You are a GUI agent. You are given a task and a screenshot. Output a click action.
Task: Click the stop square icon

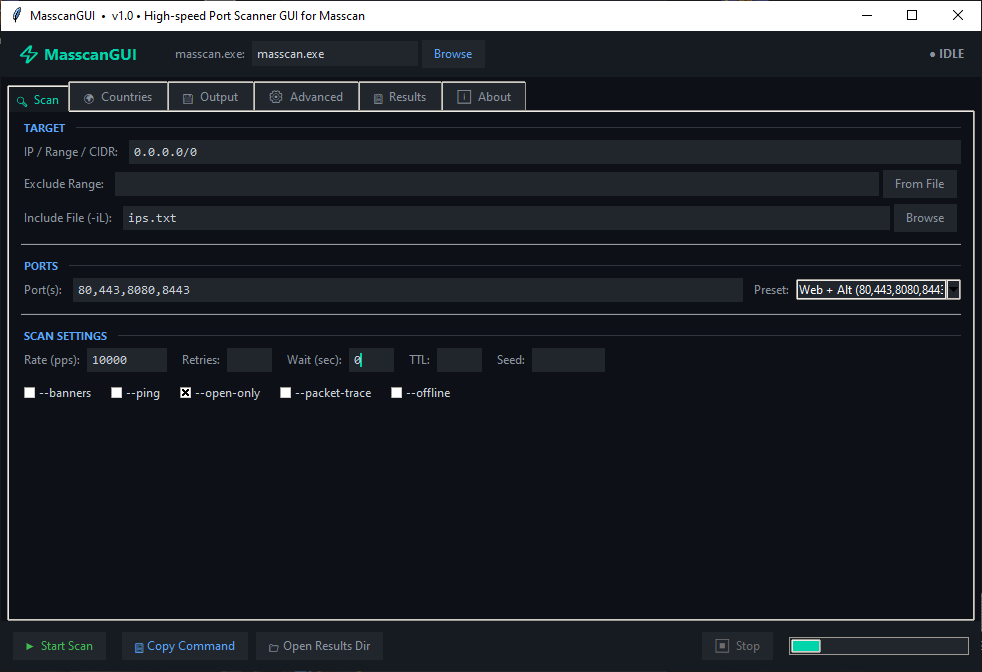[722, 646]
